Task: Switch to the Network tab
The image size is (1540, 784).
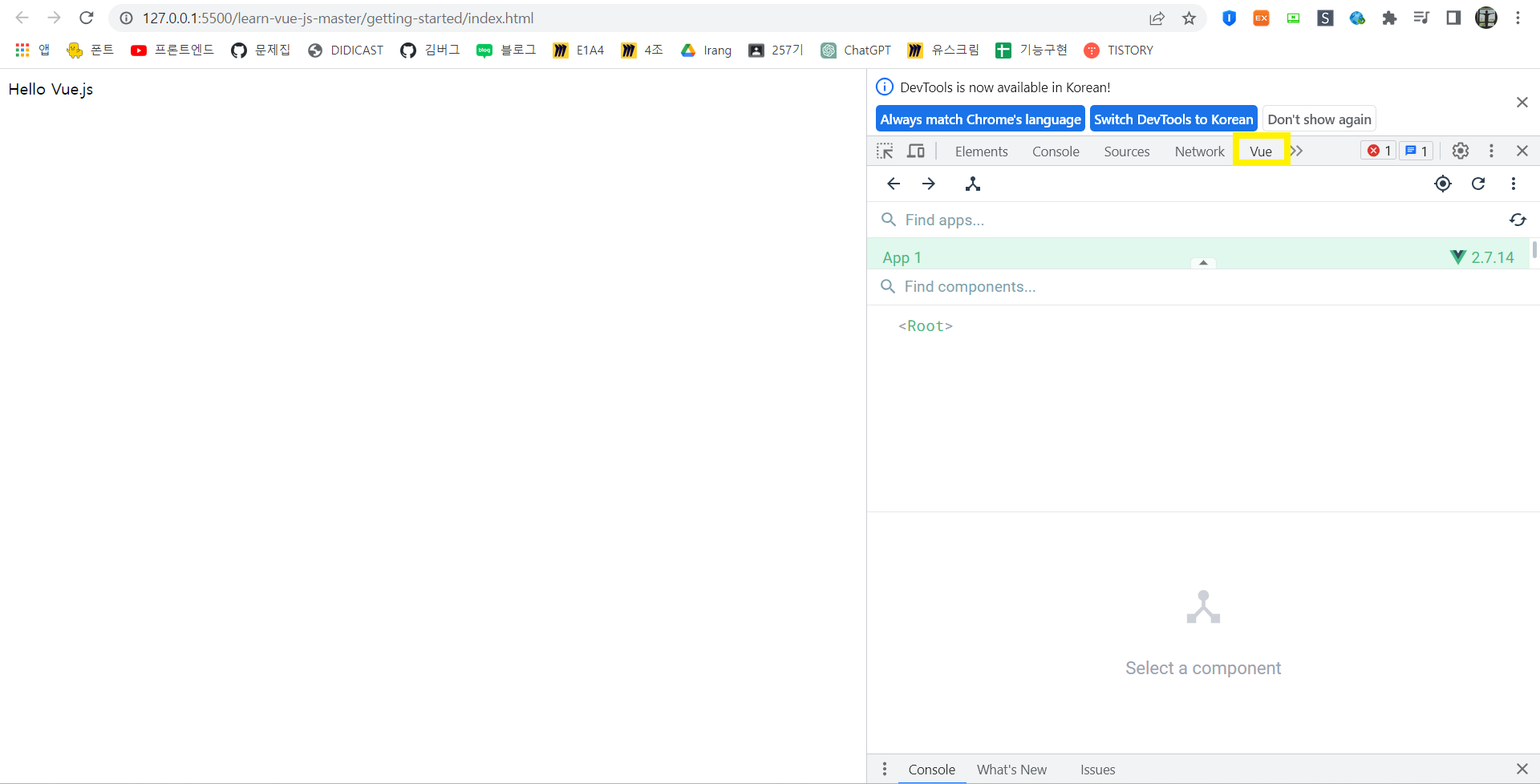Action: pyautogui.click(x=1199, y=152)
